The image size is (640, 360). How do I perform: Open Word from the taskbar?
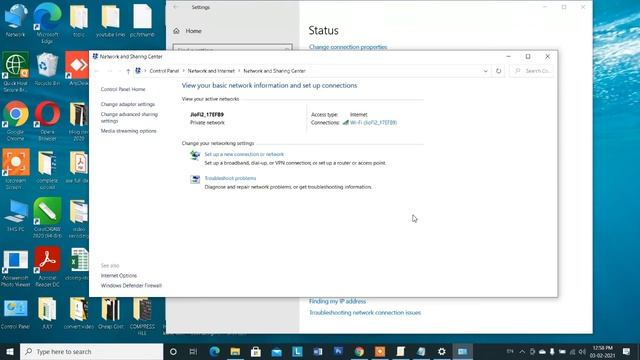[318, 351]
